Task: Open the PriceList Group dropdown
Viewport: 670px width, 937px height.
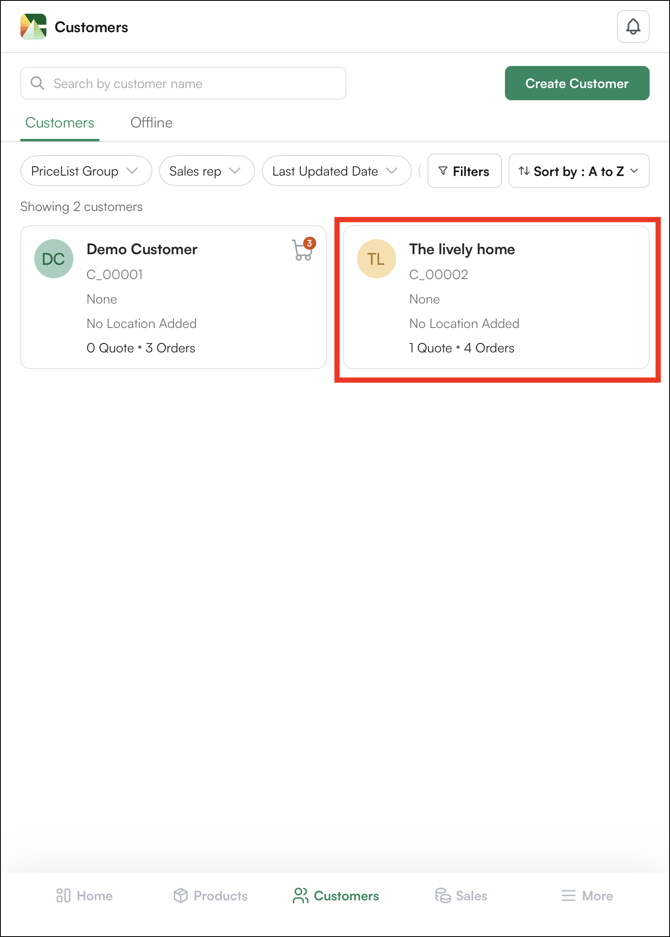Action: [x=86, y=171]
